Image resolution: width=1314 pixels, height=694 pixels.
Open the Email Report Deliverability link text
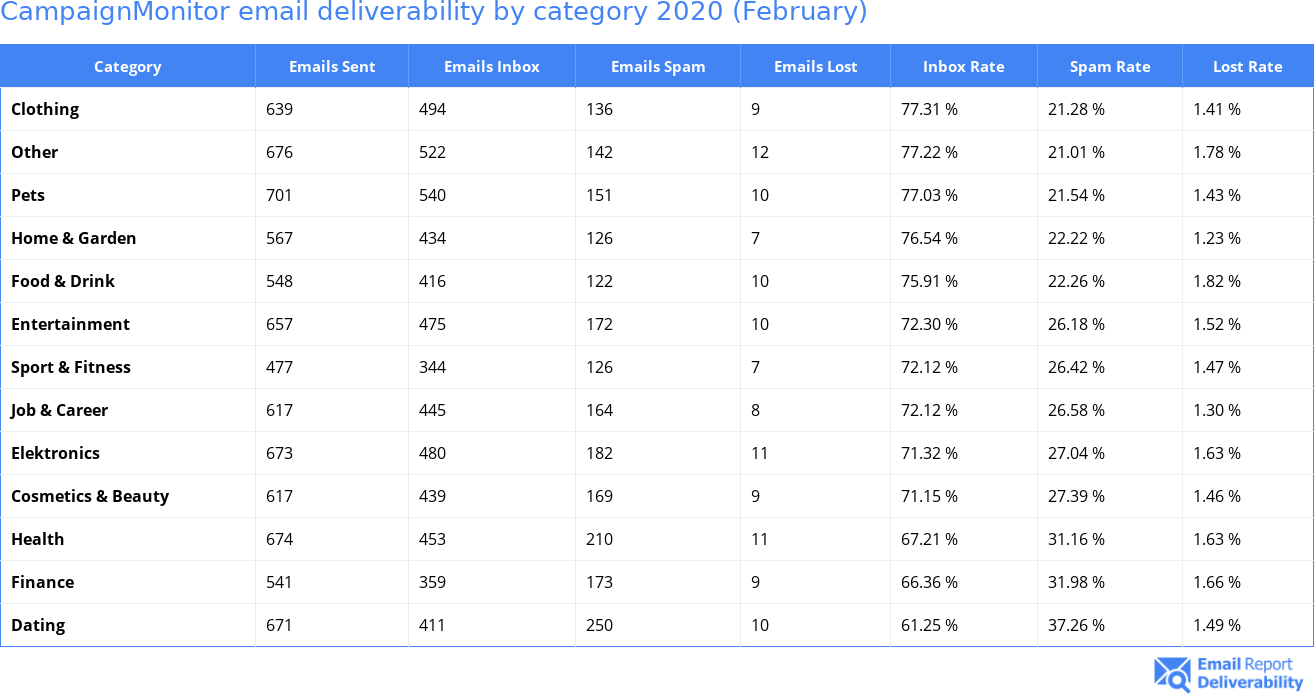pyautogui.click(x=1250, y=674)
